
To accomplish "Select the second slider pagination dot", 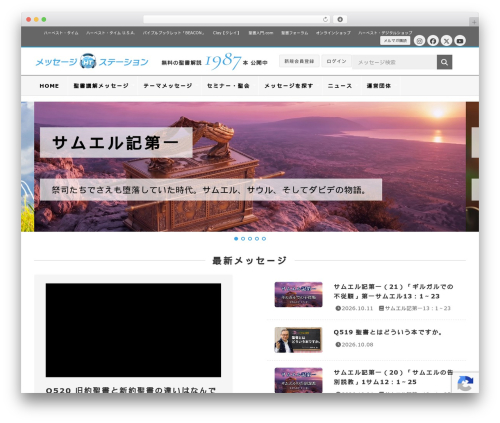I will 243,239.
